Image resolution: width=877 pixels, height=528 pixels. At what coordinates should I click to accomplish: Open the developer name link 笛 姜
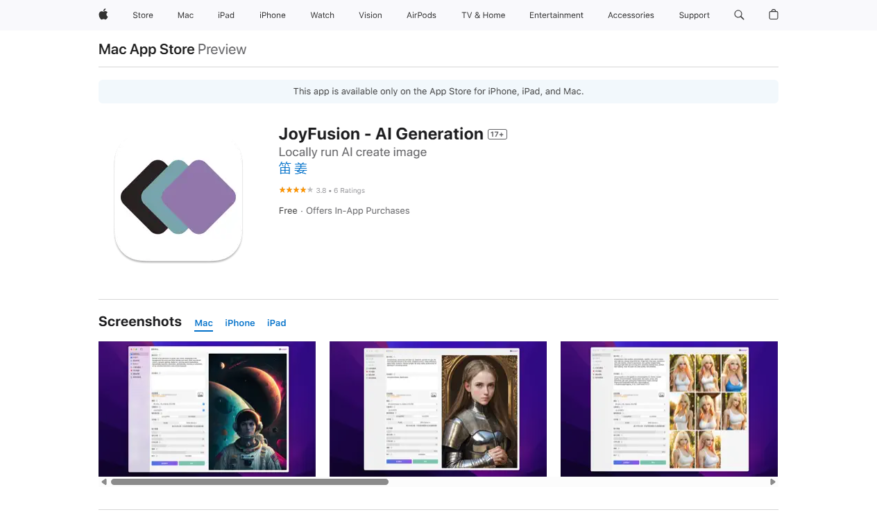coord(293,168)
